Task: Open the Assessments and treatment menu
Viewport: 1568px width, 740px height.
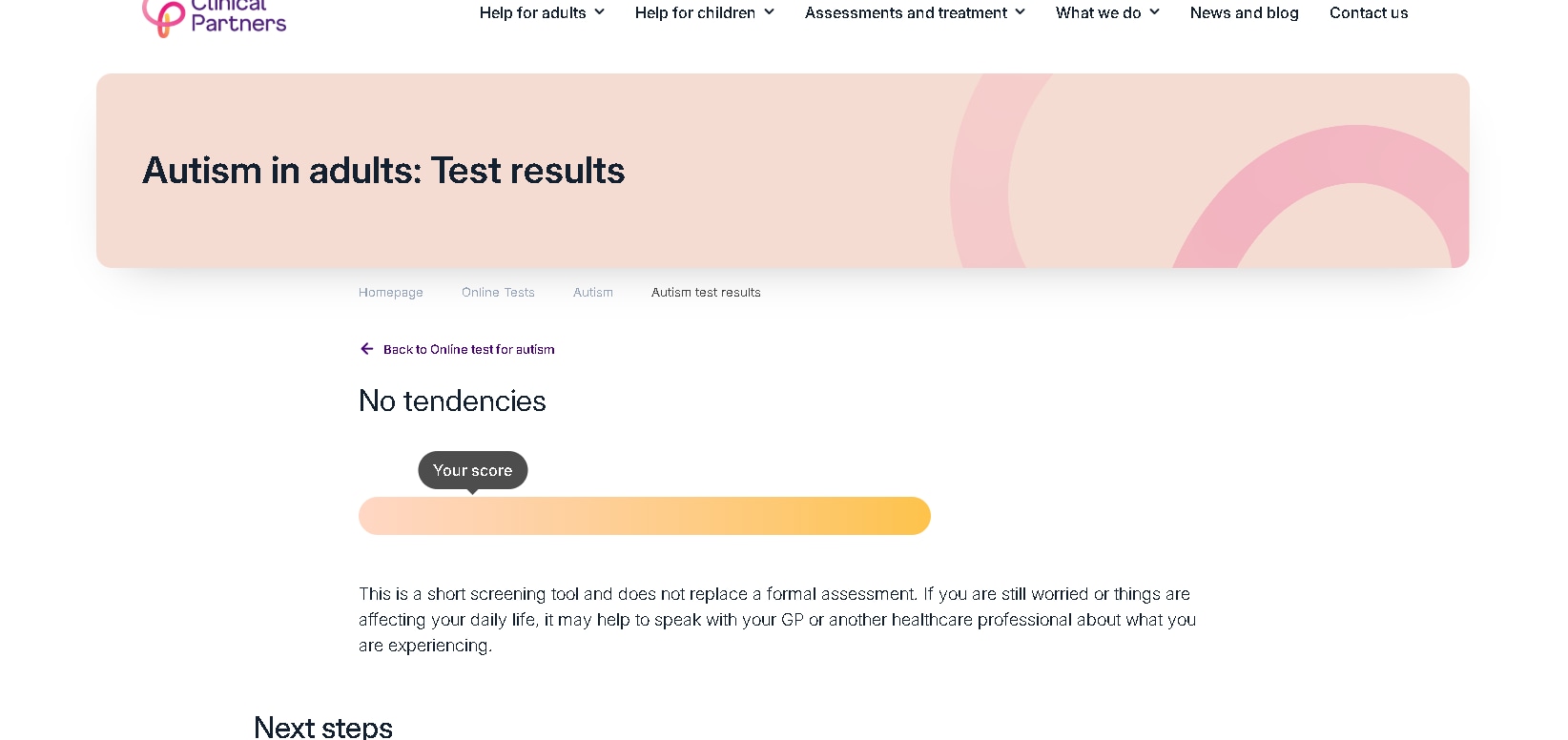Action: click(905, 12)
